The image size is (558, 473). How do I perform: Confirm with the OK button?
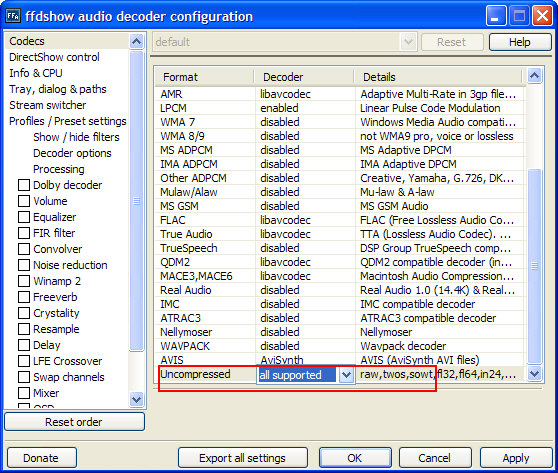click(x=355, y=458)
